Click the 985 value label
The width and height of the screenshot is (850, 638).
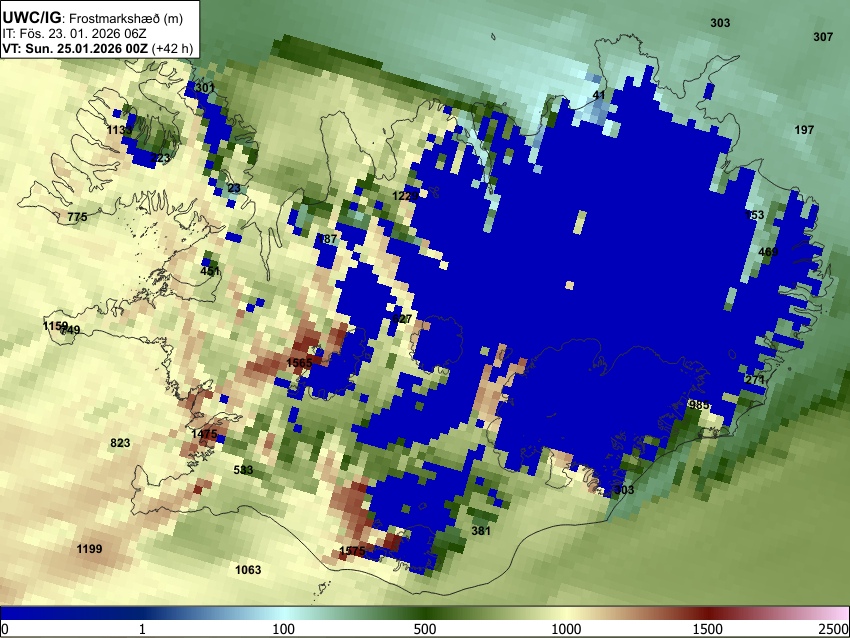699,405
